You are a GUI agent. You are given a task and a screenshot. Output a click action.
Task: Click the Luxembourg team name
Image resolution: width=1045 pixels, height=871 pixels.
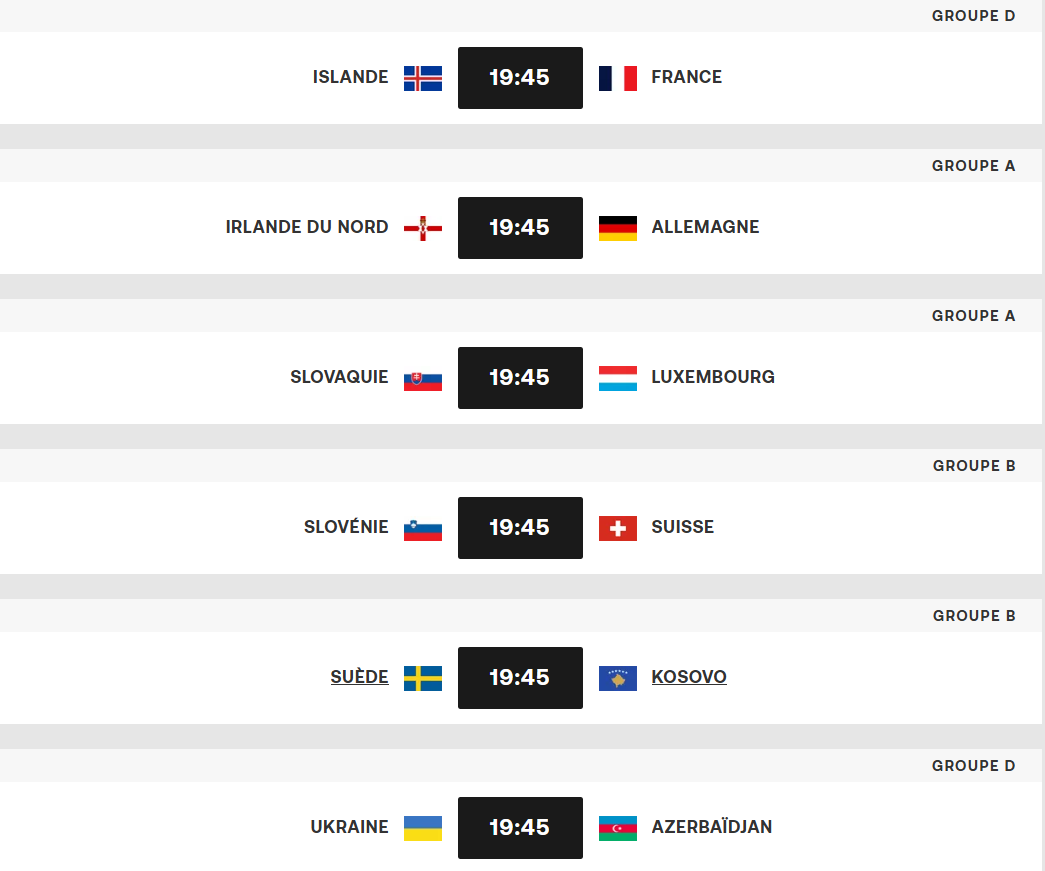[713, 377]
